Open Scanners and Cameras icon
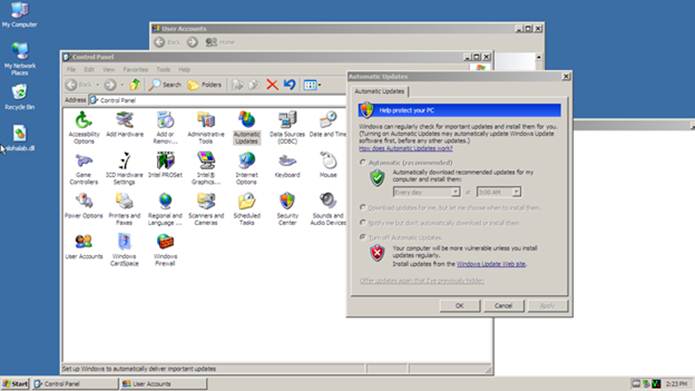Viewport: 695px width, 391px height. click(206, 209)
